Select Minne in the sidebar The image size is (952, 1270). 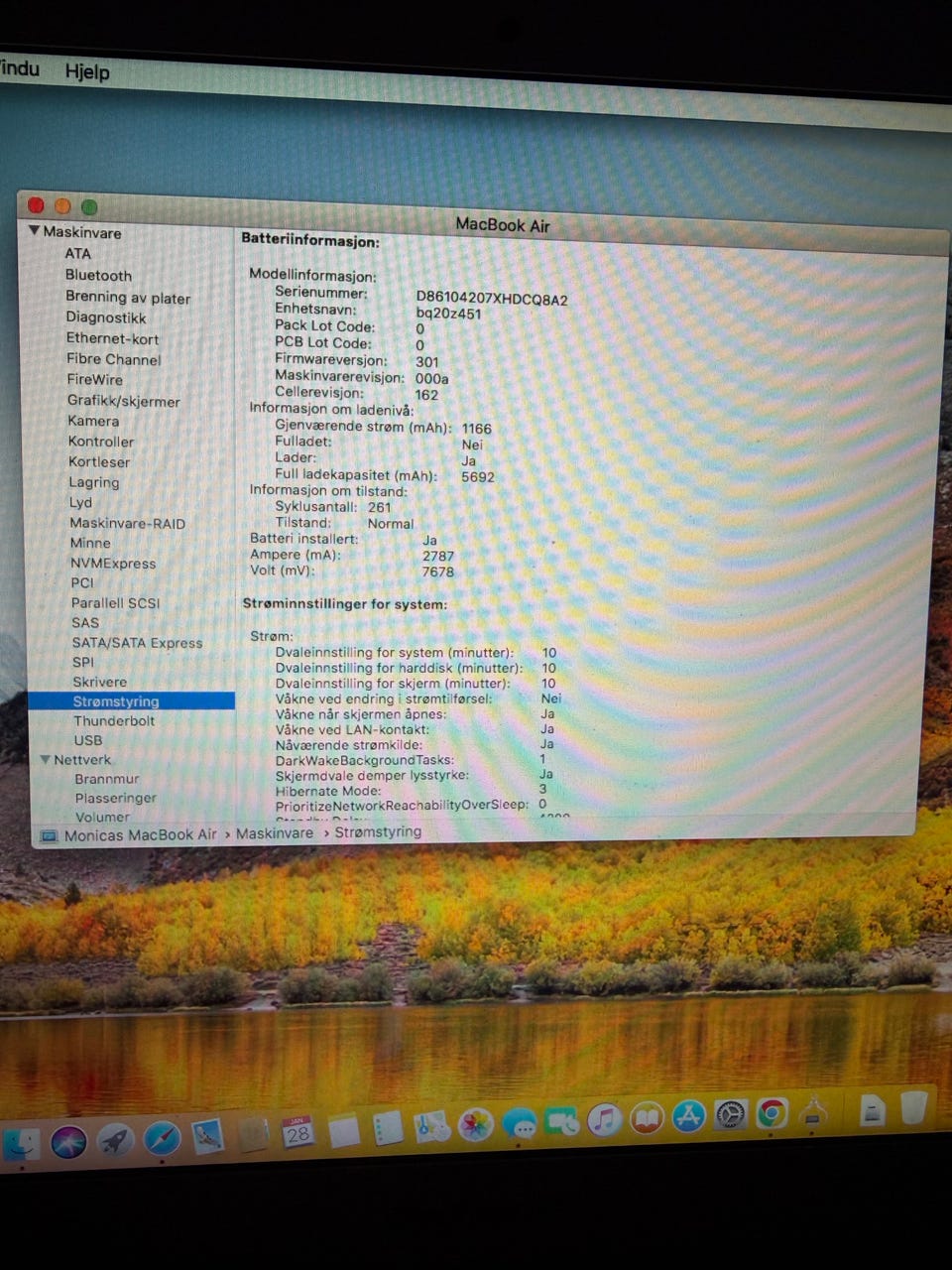click(90, 543)
